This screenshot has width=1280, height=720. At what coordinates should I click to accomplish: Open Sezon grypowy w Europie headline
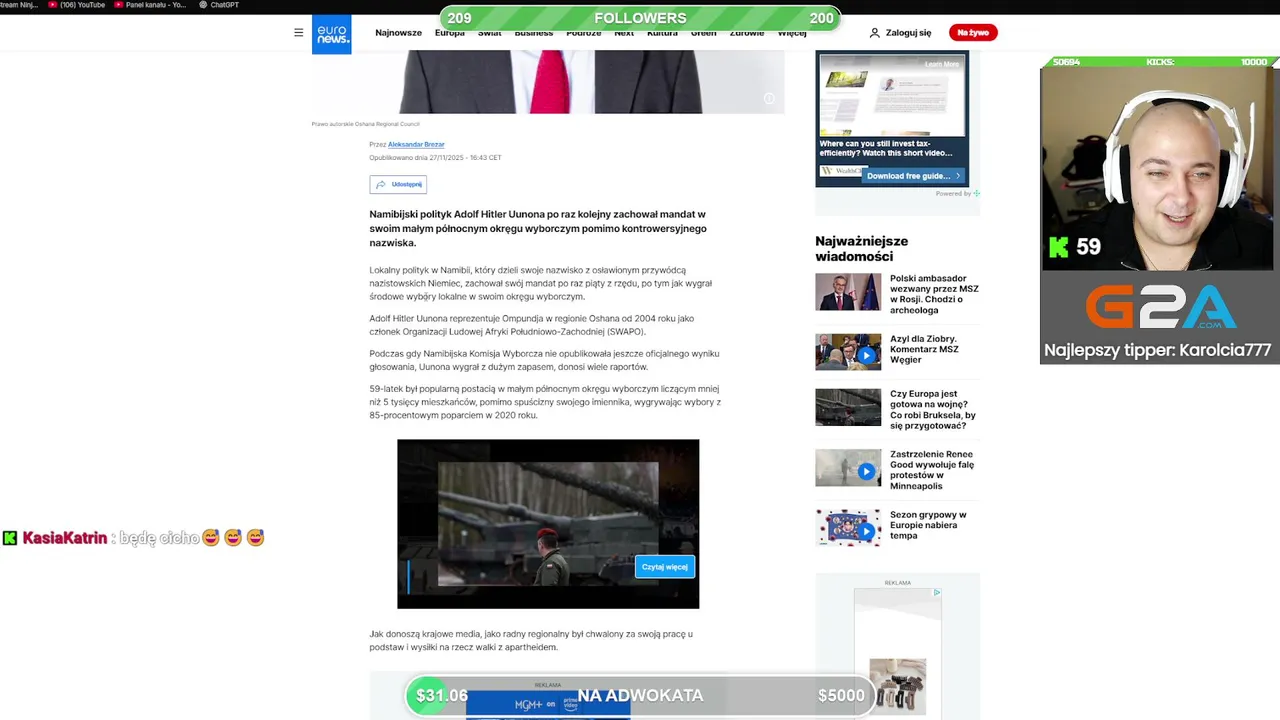click(x=928, y=525)
